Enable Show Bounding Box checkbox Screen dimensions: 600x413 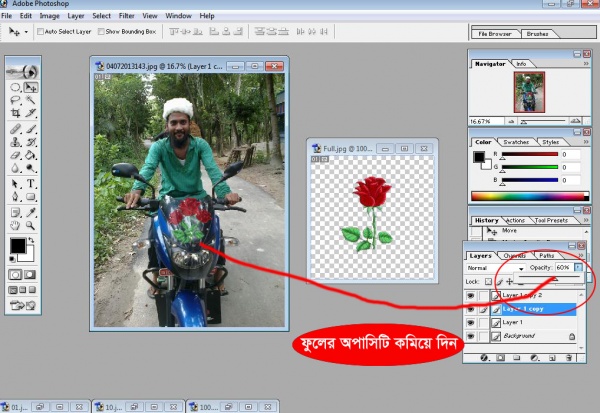101,31
